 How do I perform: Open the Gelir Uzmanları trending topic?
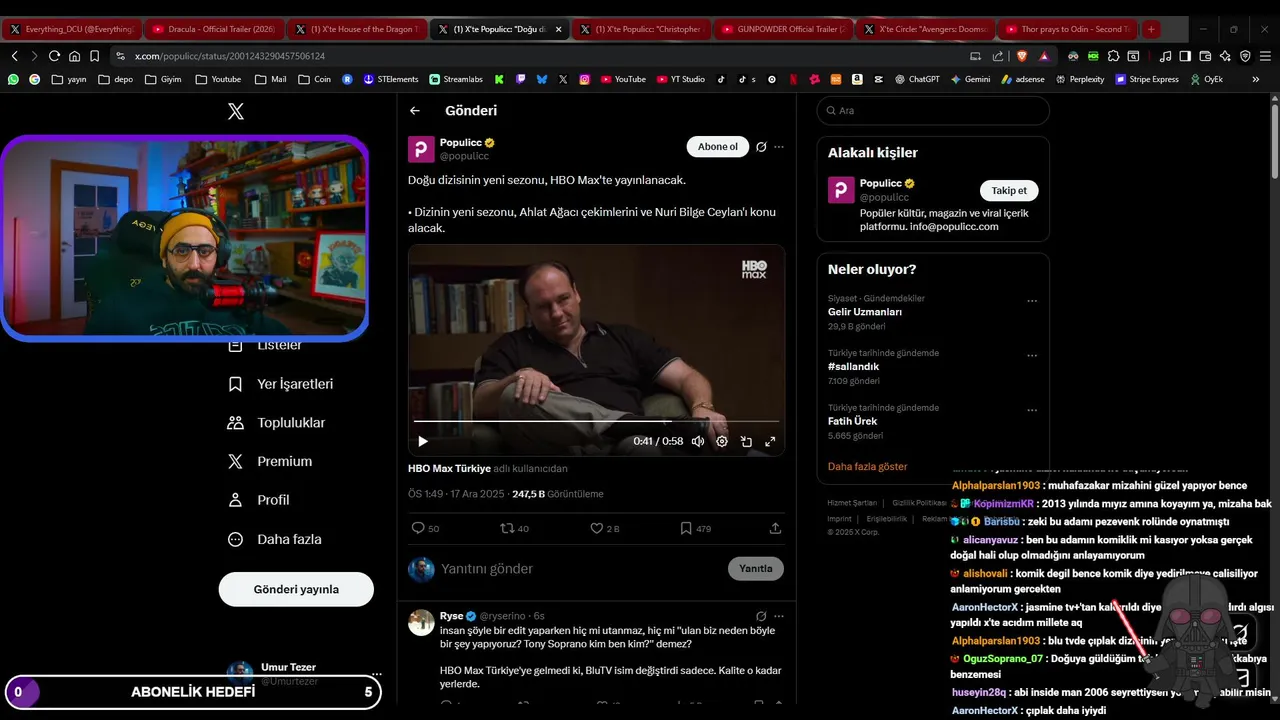865,312
